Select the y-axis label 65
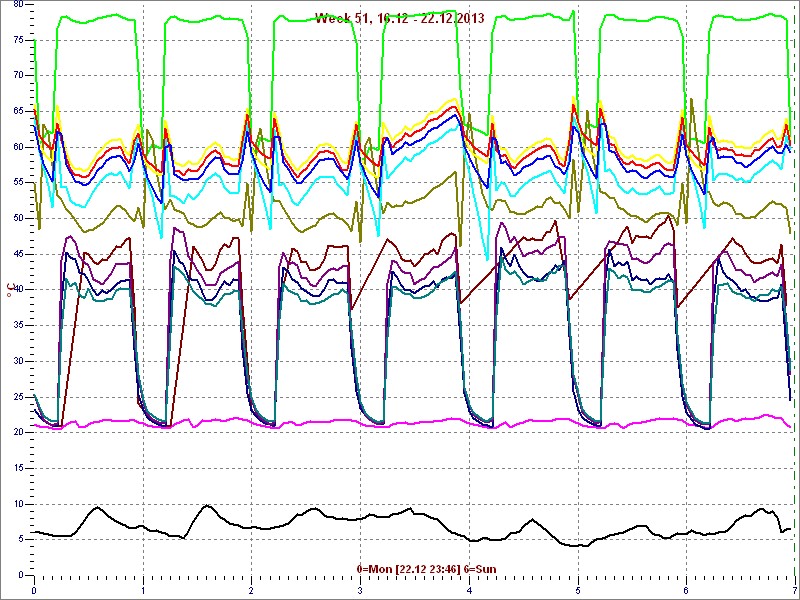Viewport: 800px width, 600px height. [x=18, y=111]
